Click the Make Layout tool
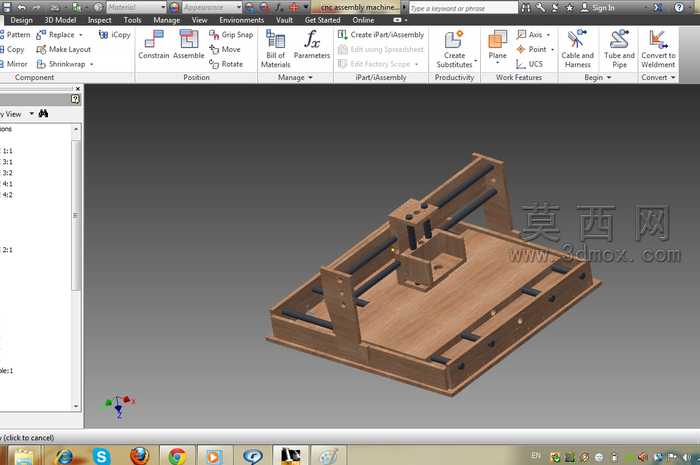Image resolution: width=700 pixels, height=465 pixels. [x=63, y=49]
